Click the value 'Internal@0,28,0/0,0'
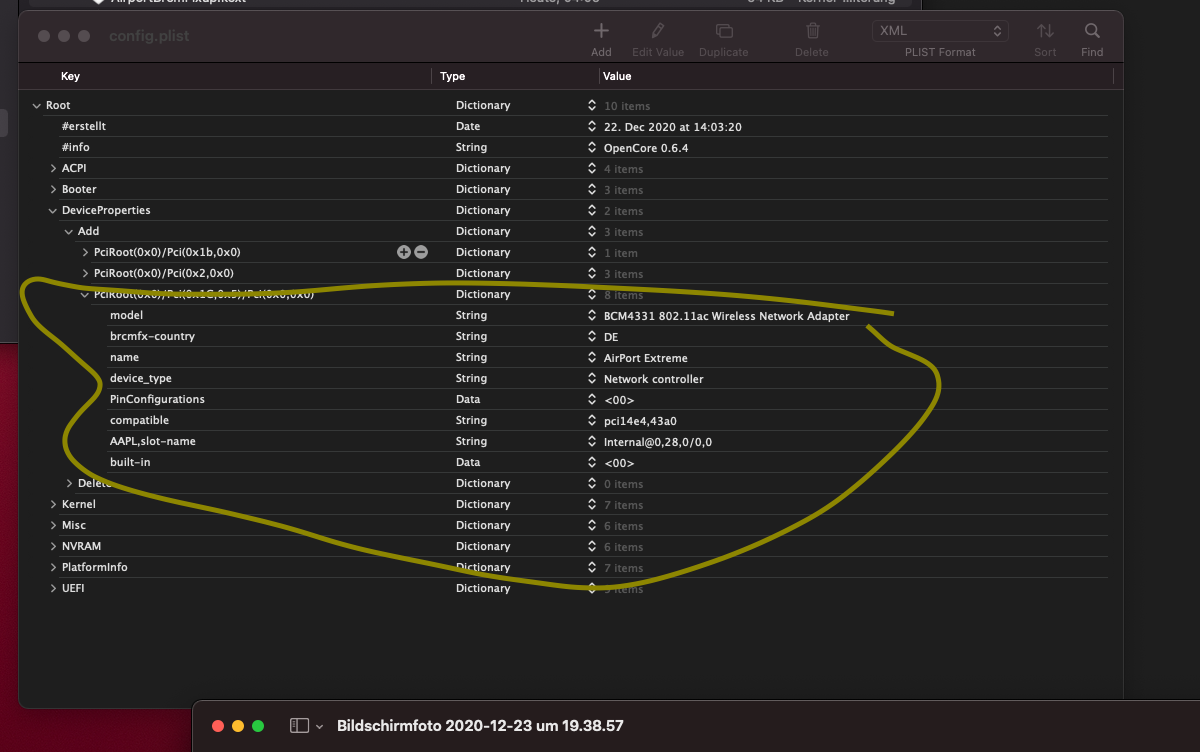The height and width of the screenshot is (752, 1200). [658, 442]
